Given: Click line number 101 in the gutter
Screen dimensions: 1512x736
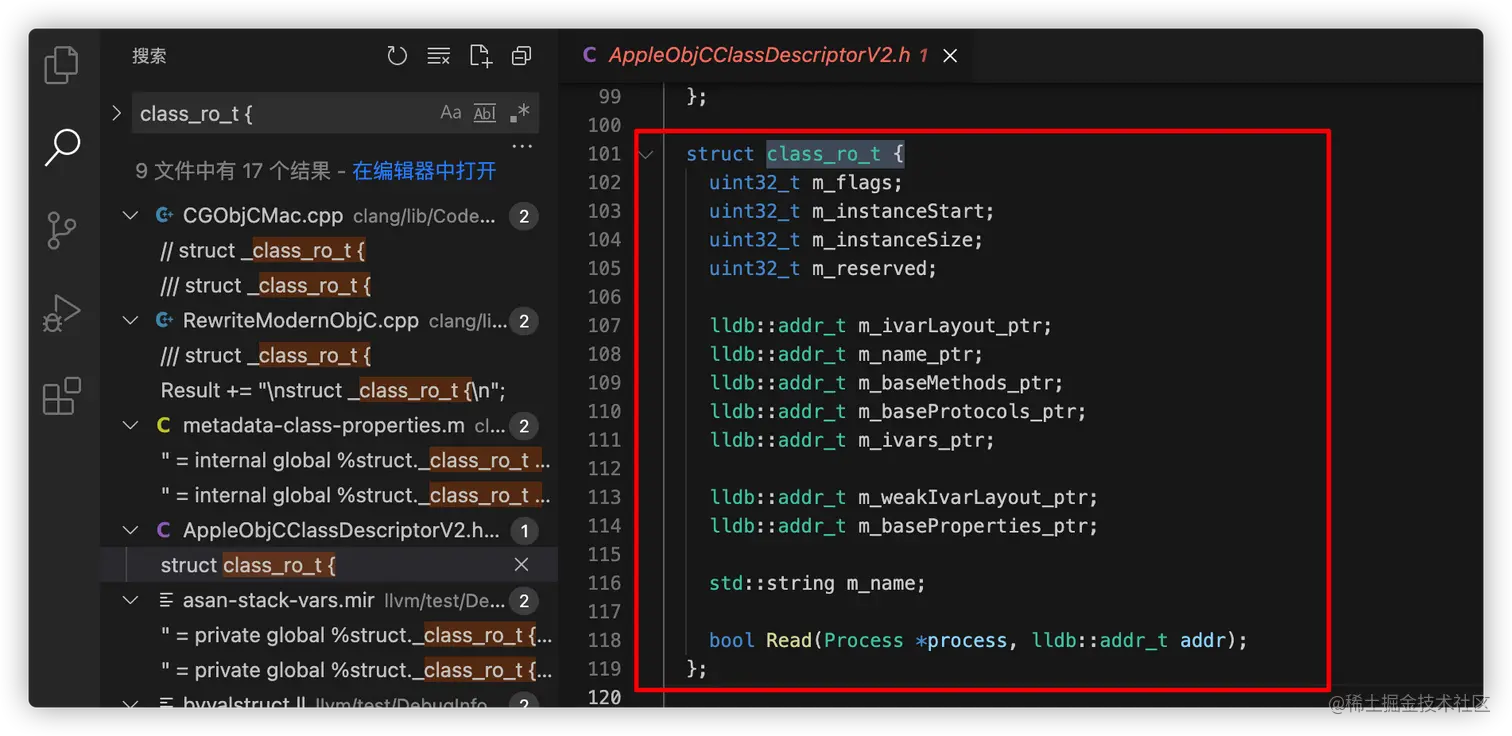Looking at the screenshot, I should [x=604, y=154].
